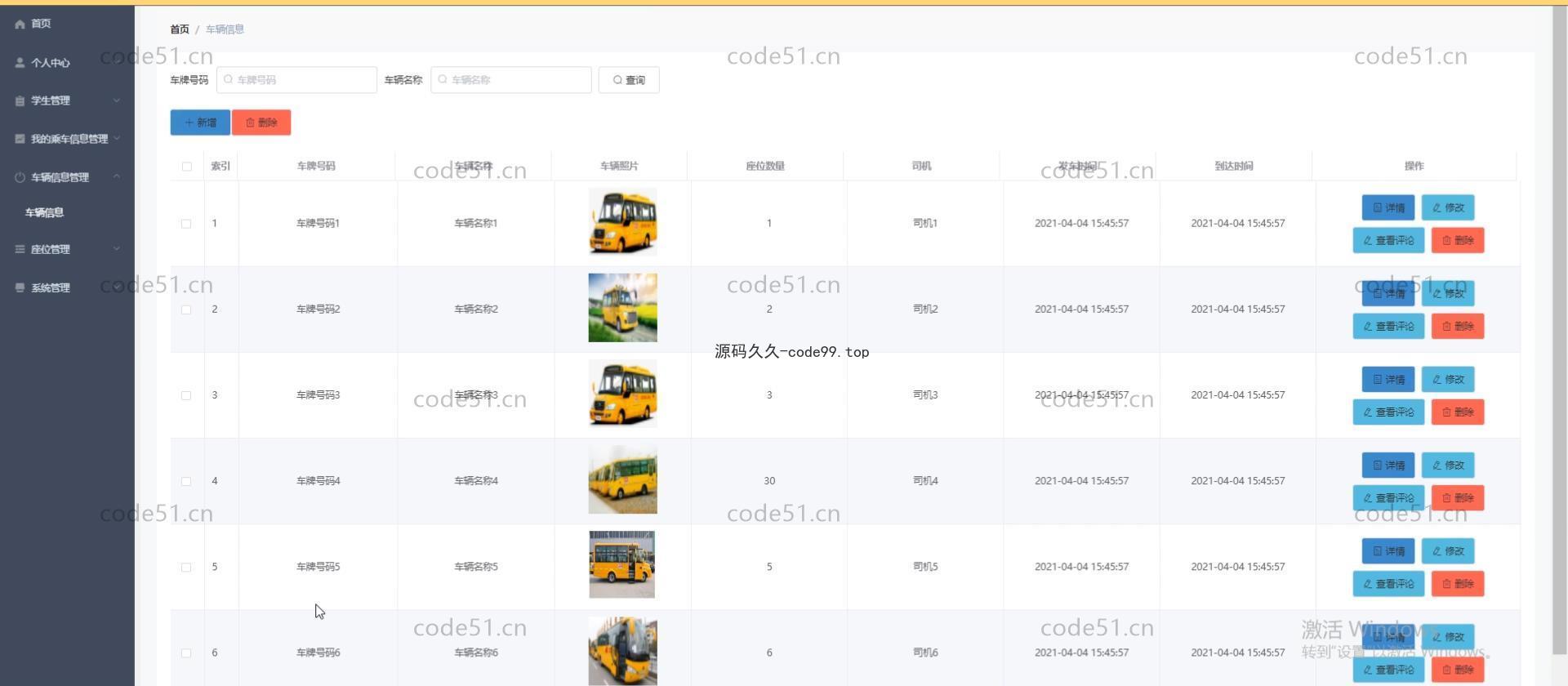The height and width of the screenshot is (686, 1568).
Task: Click 修改 for row 车牌号码5
Action: 1448,550
